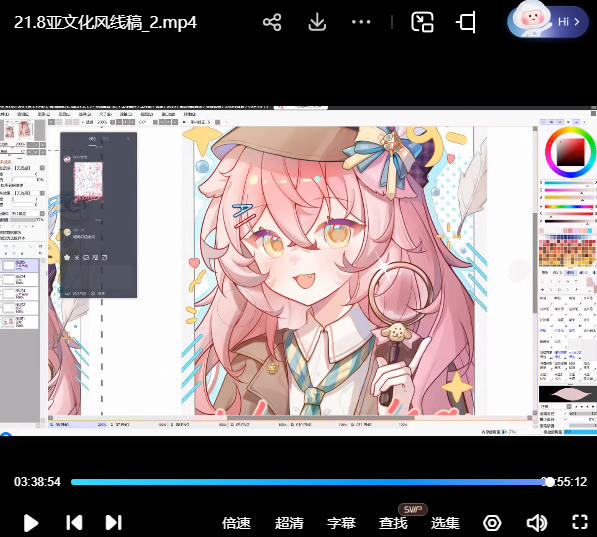Play the video
The height and width of the screenshot is (537, 597).
pos(31,523)
